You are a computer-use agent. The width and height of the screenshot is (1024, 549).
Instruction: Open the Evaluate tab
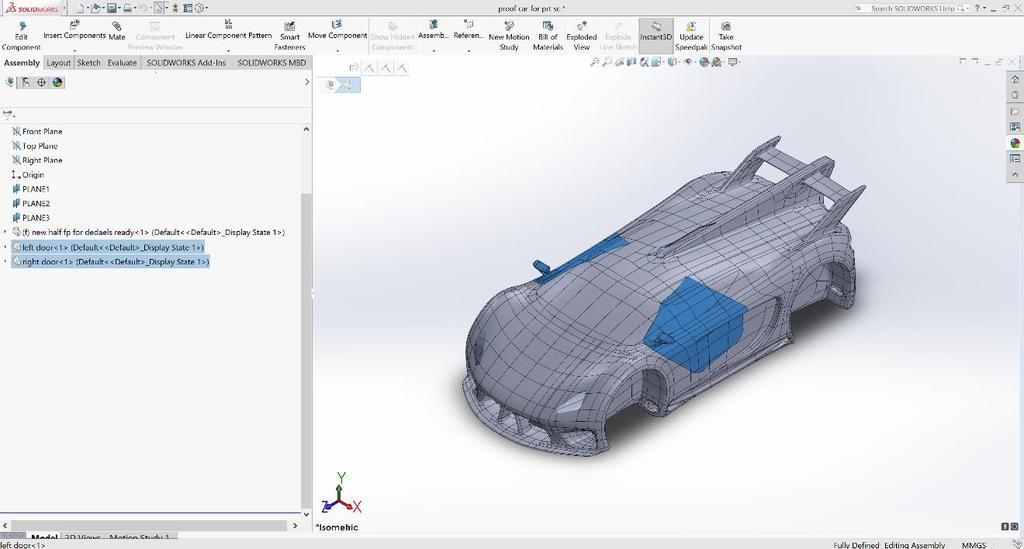coord(122,63)
